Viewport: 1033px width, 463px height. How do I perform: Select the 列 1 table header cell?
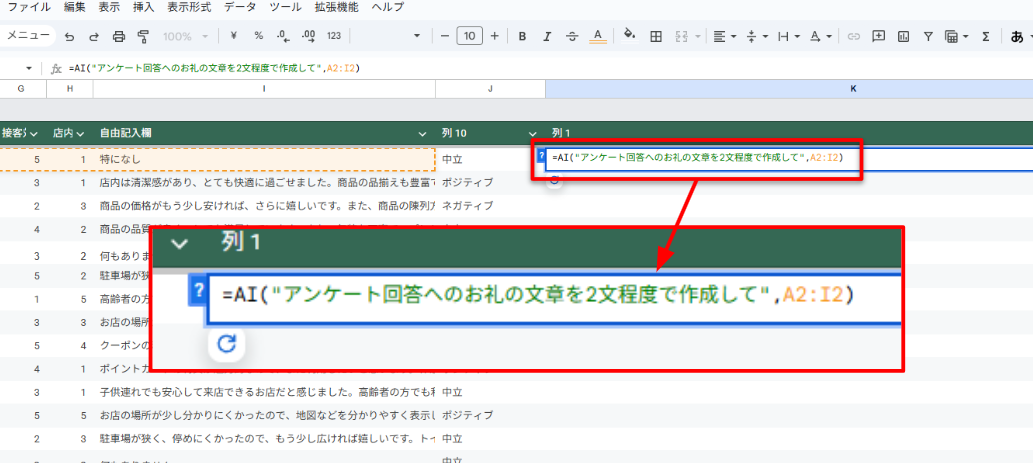(789, 133)
